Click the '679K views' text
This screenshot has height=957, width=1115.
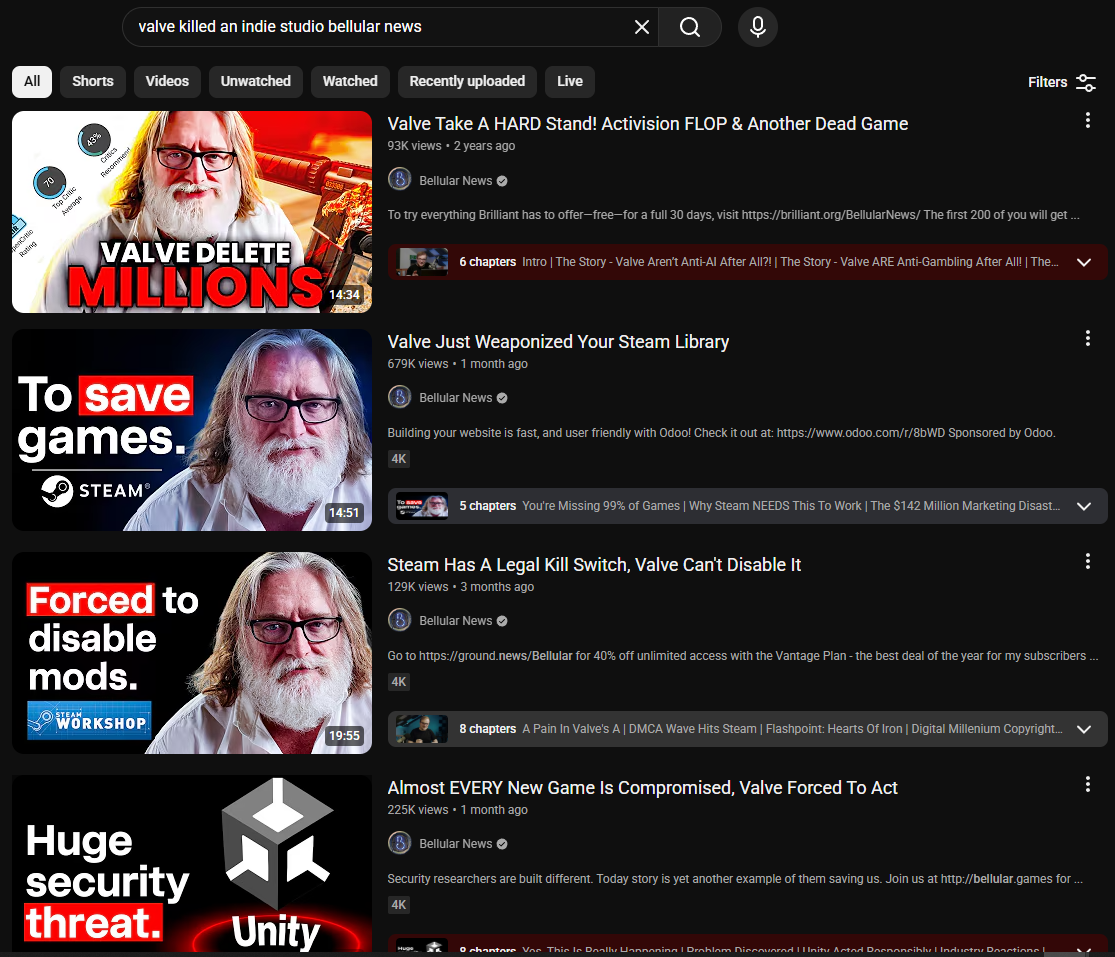[418, 364]
